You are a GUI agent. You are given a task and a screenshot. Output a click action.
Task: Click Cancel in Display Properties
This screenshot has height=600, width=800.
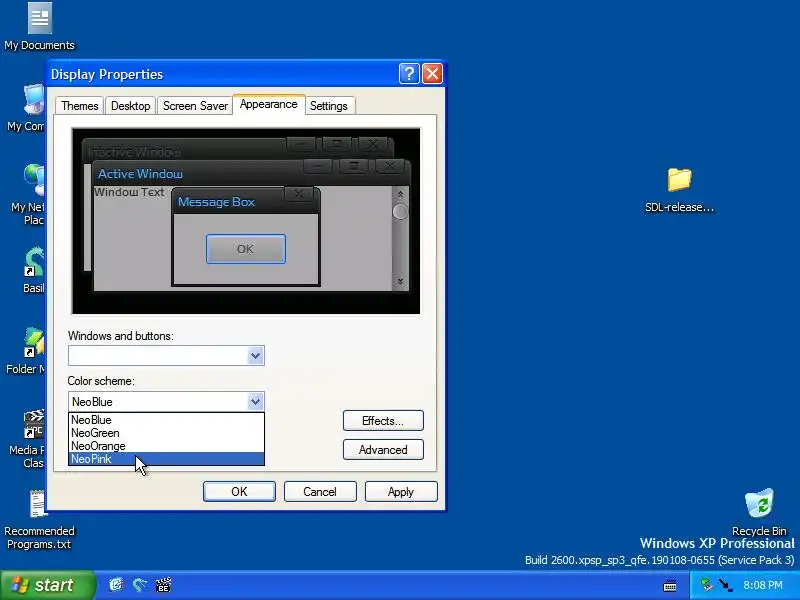pos(320,492)
